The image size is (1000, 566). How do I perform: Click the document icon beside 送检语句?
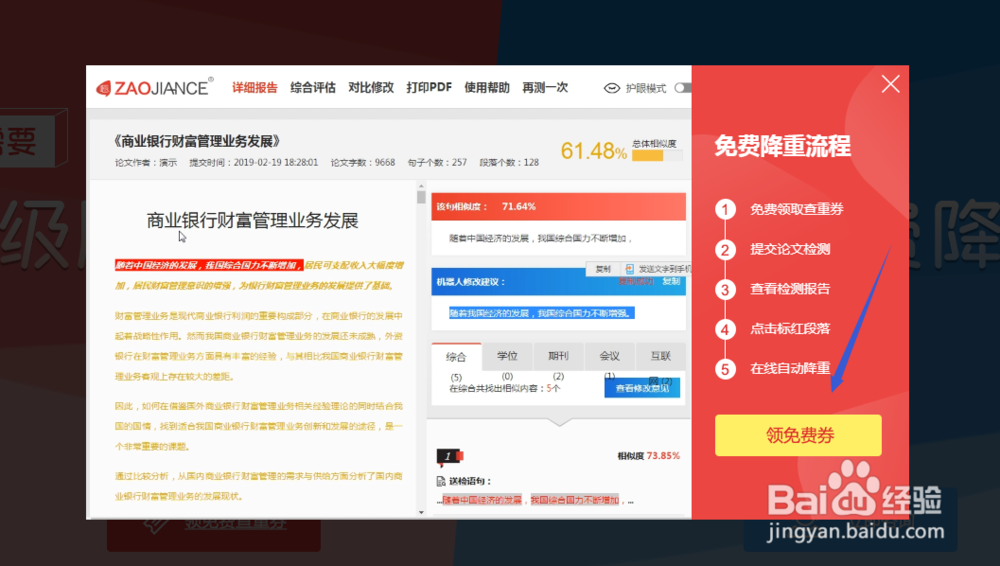[441, 481]
